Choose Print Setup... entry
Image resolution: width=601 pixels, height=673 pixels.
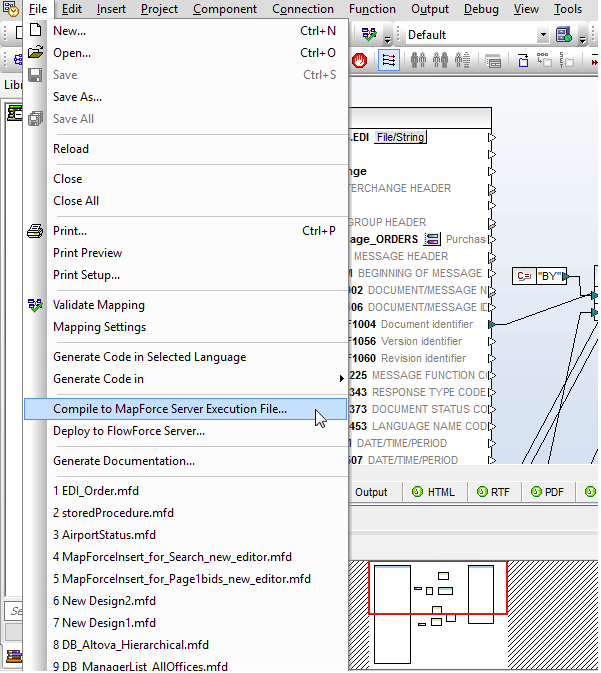[185, 274]
